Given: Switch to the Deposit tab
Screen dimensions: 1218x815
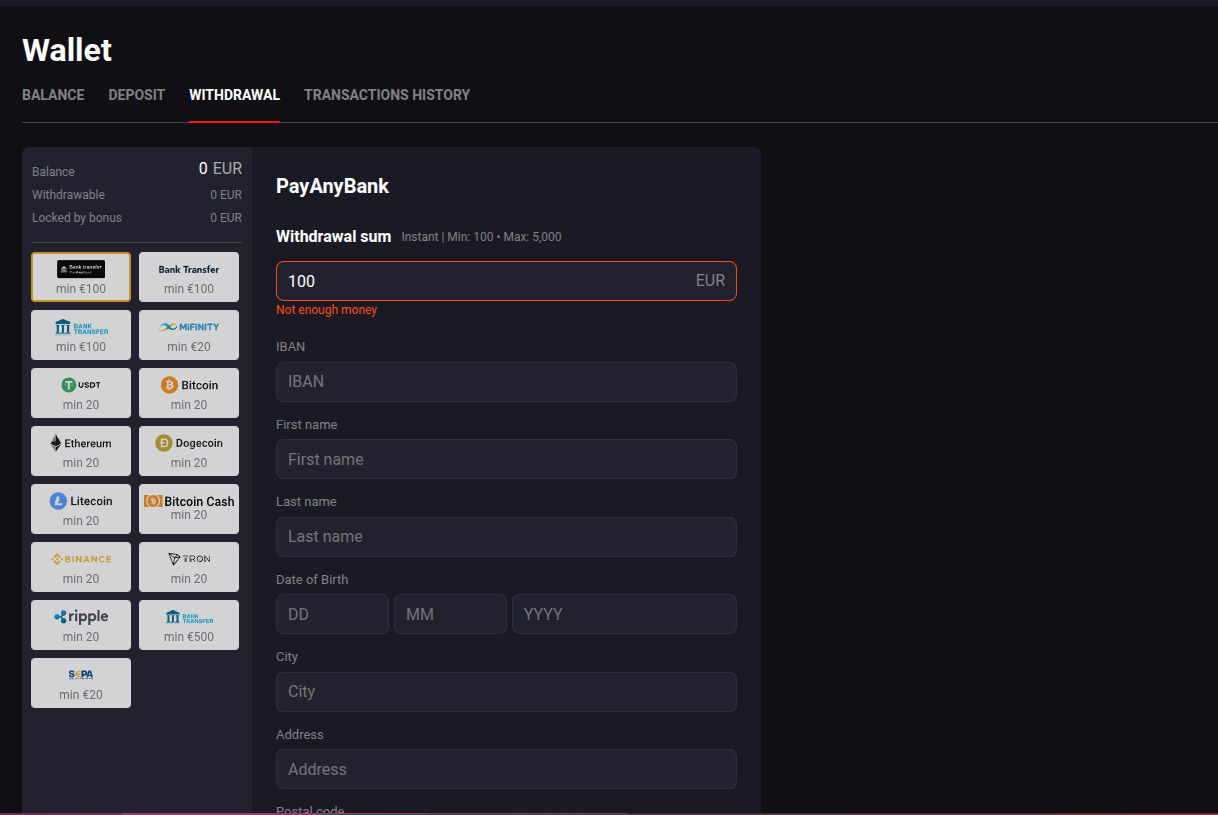Looking at the screenshot, I should pyautogui.click(x=136, y=95).
